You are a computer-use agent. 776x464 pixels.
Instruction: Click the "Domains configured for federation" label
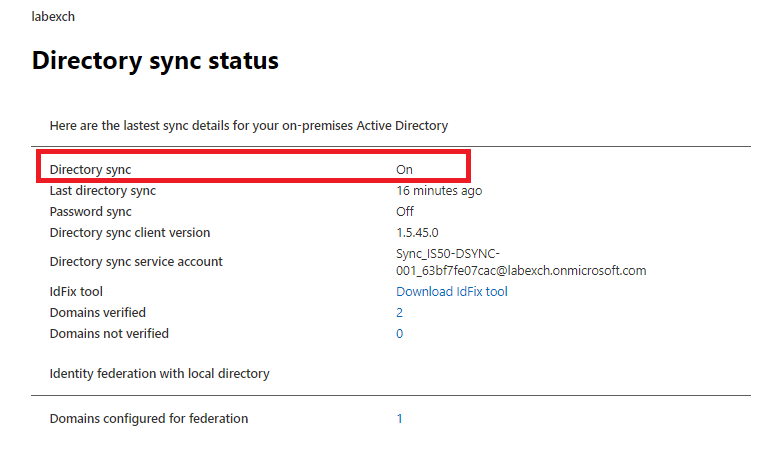148,419
